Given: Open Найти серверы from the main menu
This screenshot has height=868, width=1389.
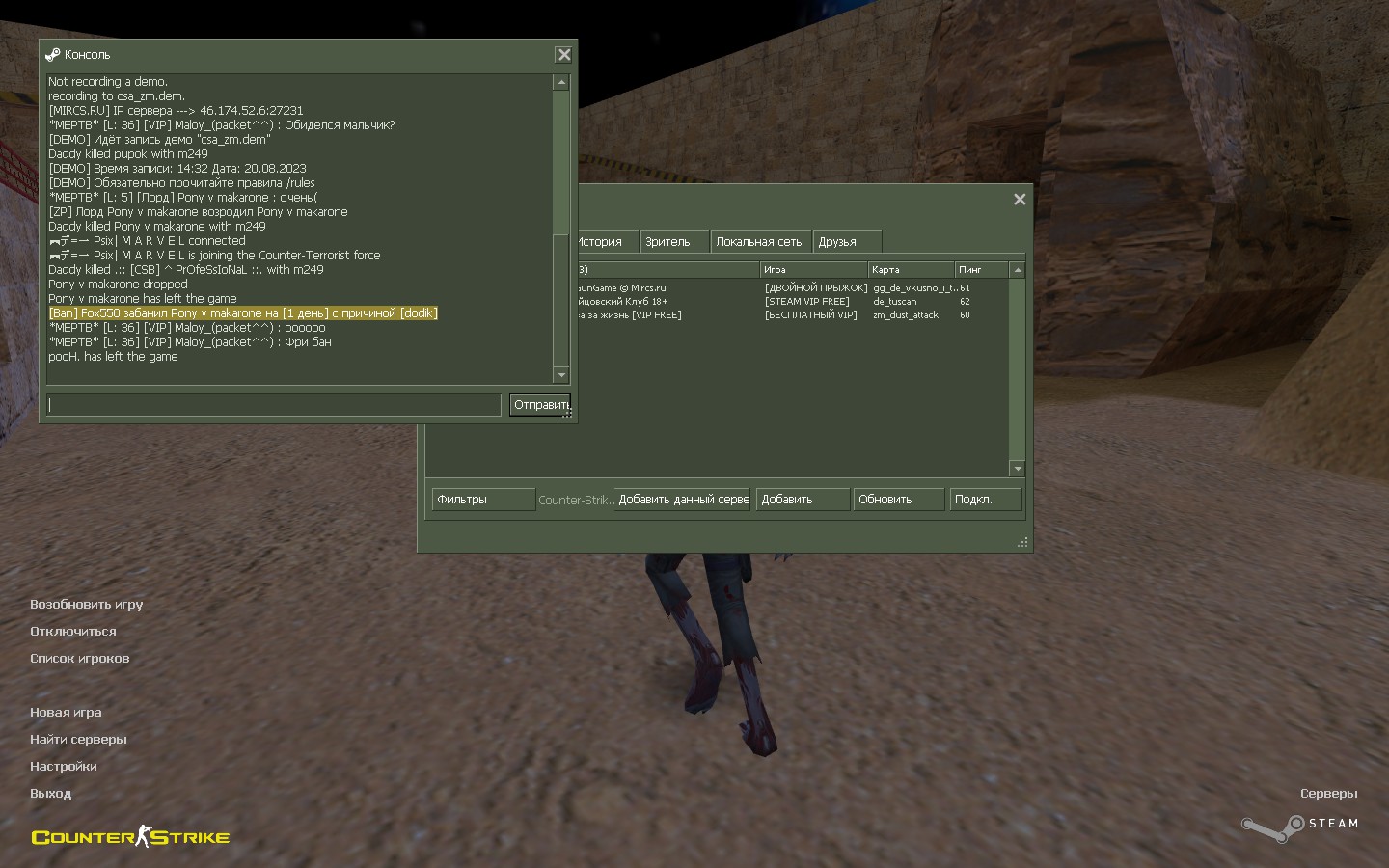Looking at the screenshot, I should point(78,740).
